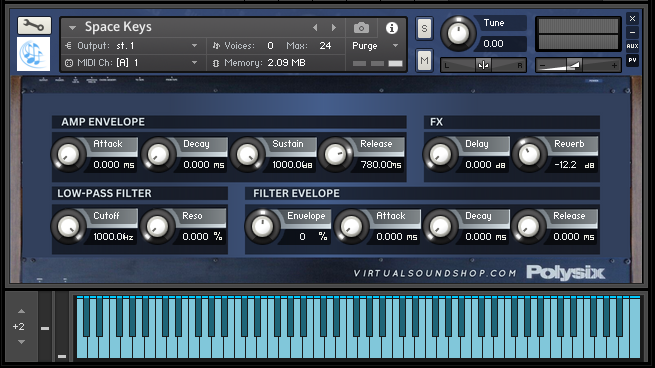Viewport: 655px width, 368px height.
Task: Shift keyboard octave down with arrow
Action: click(x=21, y=342)
